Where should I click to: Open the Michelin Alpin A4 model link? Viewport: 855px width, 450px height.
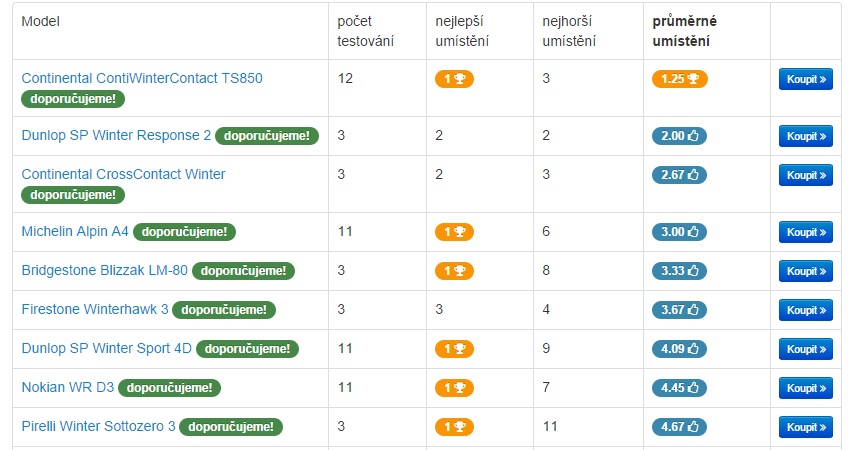tap(75, 232)
